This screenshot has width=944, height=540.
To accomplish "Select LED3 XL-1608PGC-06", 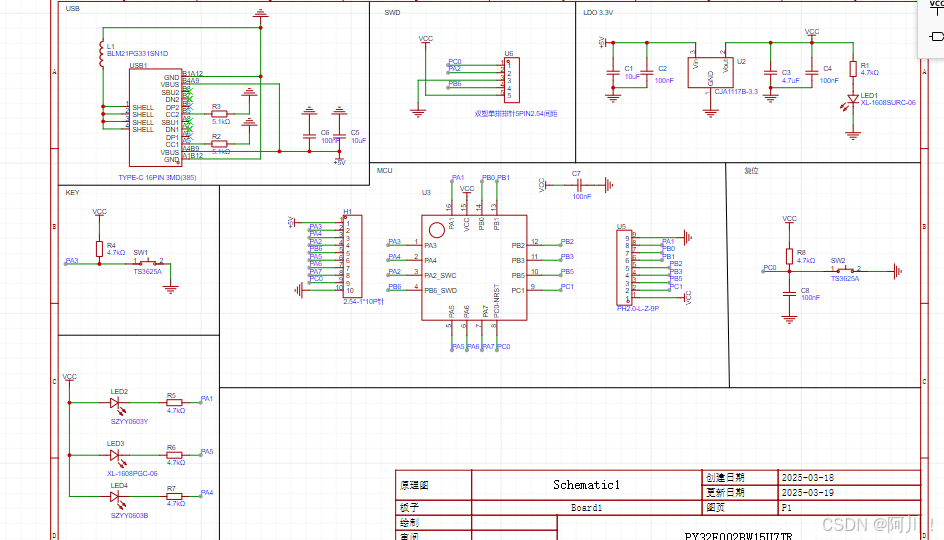I will tap(116, 457).
